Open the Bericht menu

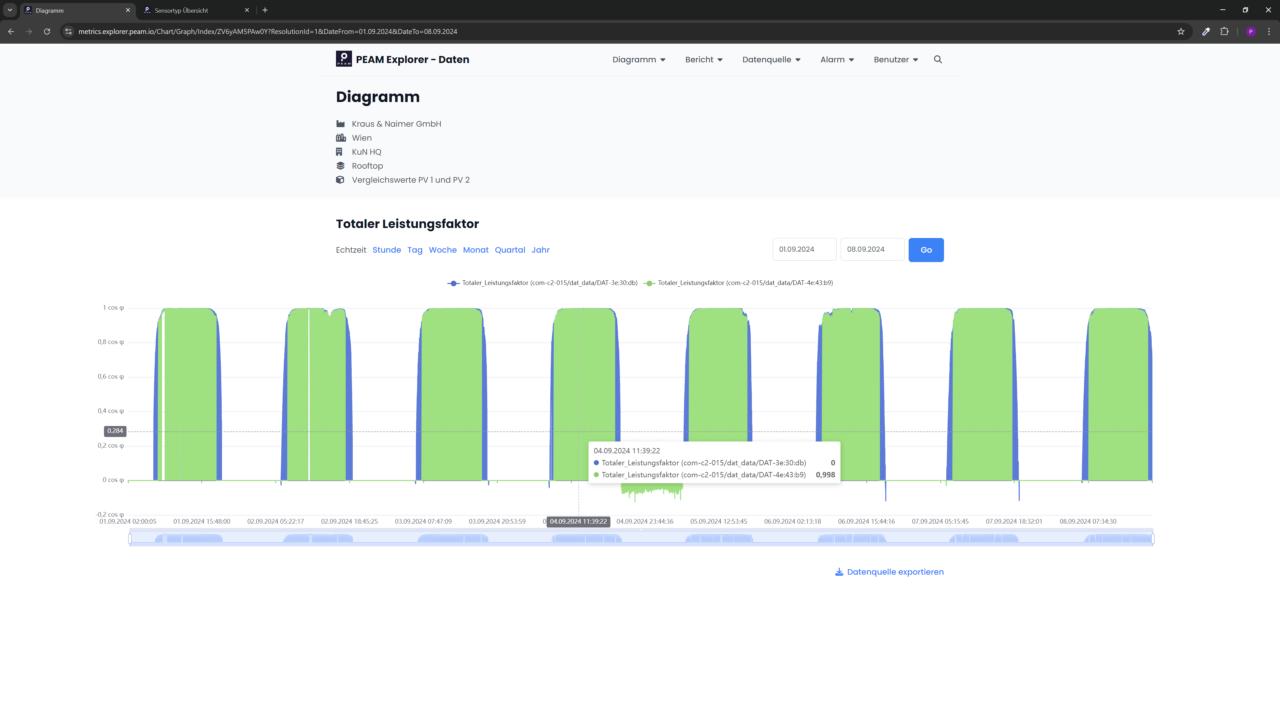click(x=704, y=60)
